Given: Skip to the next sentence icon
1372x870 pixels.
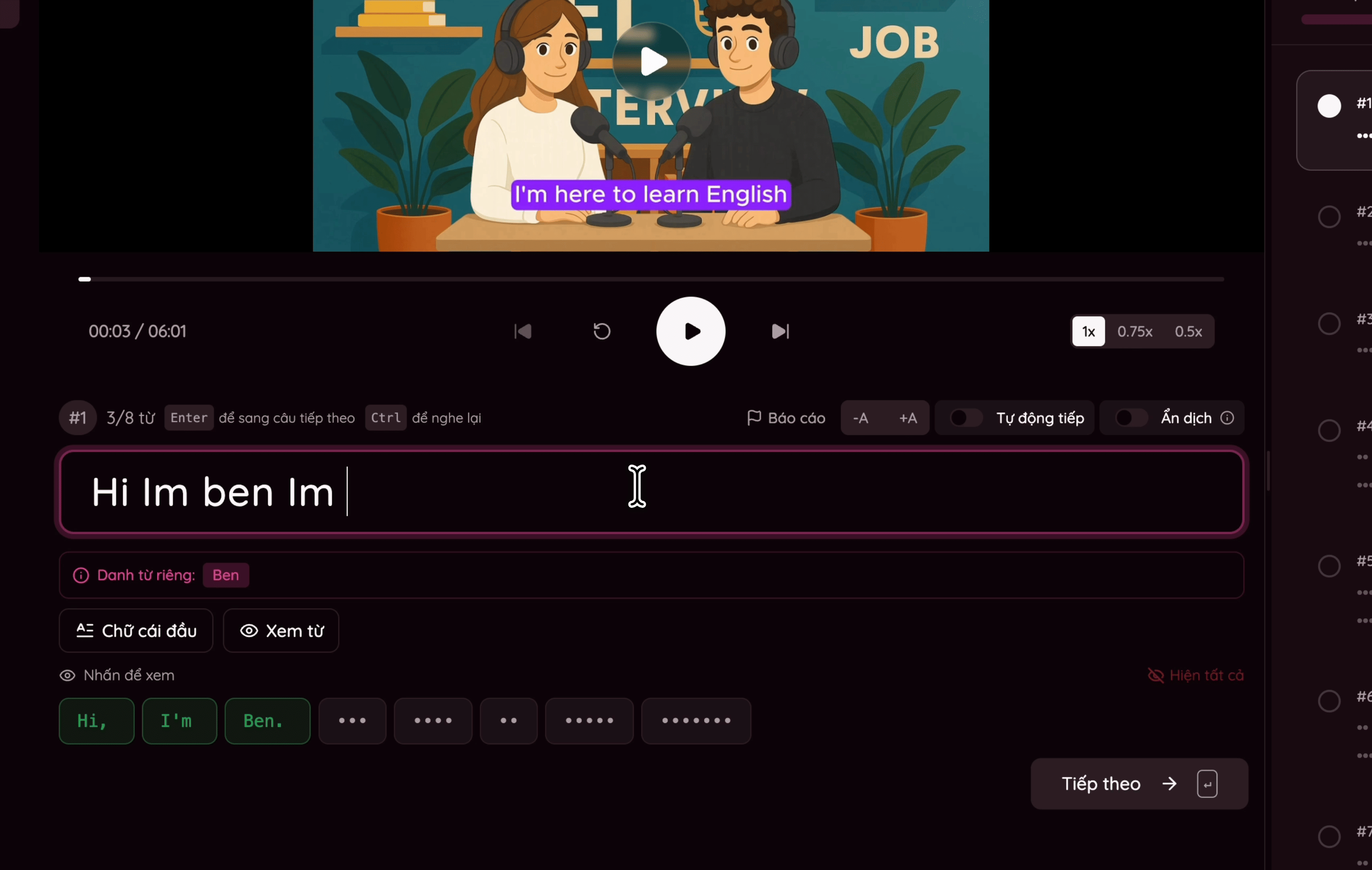Looking at the screenshot, I should point(780,331).
